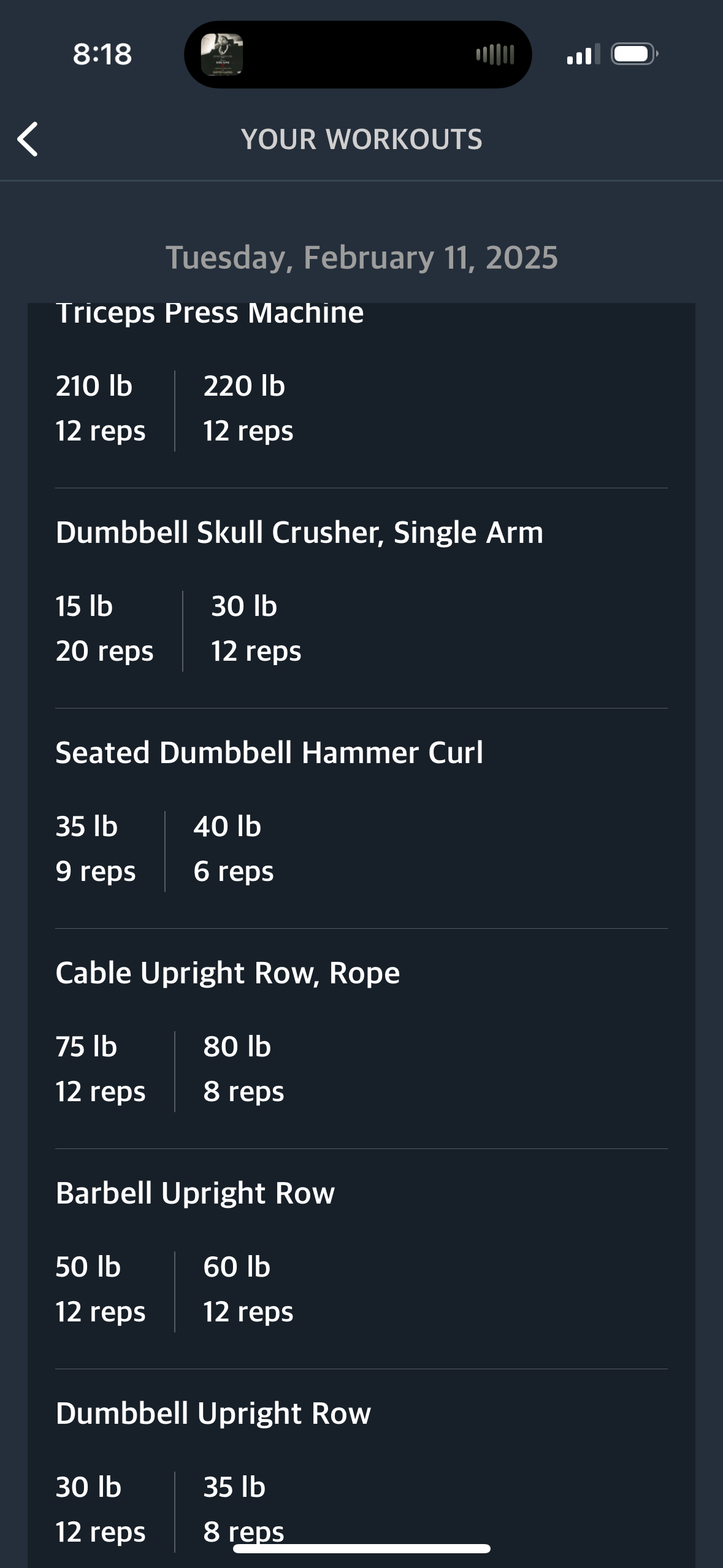Select the 75 lb cable row set
723x1568 pixels.
point(101,1069)
